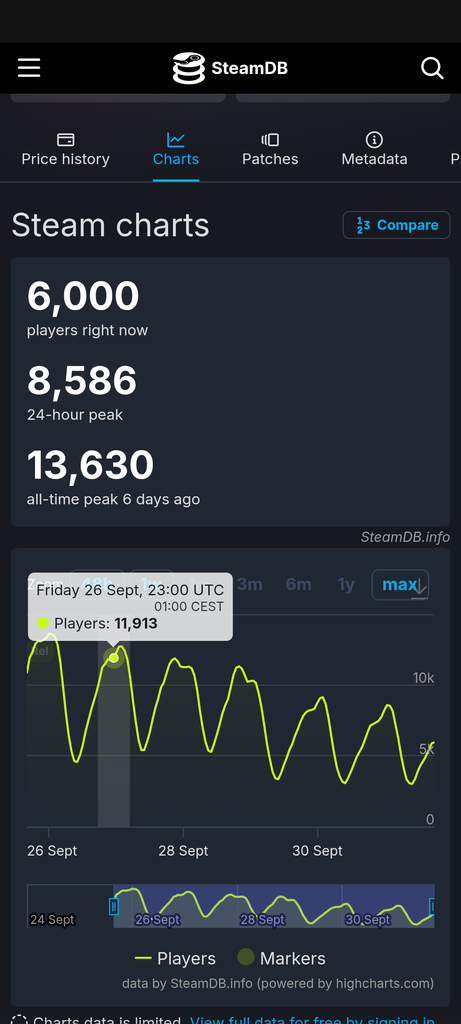This screenshot has width=461, height=1024.
Task: Click the Metadata info icon
Action: [x=374, y=140]
